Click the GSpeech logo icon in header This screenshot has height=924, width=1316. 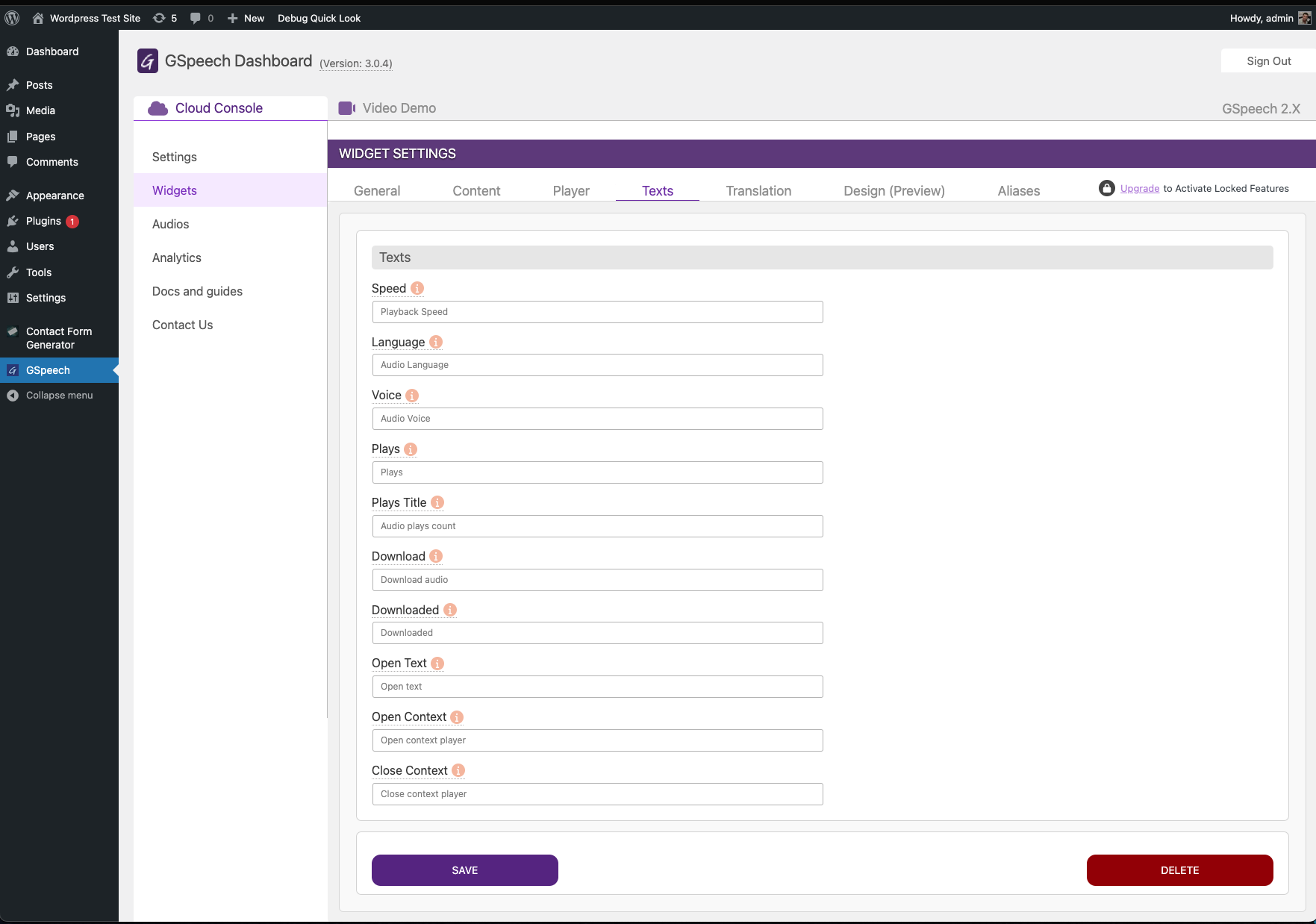147,61
